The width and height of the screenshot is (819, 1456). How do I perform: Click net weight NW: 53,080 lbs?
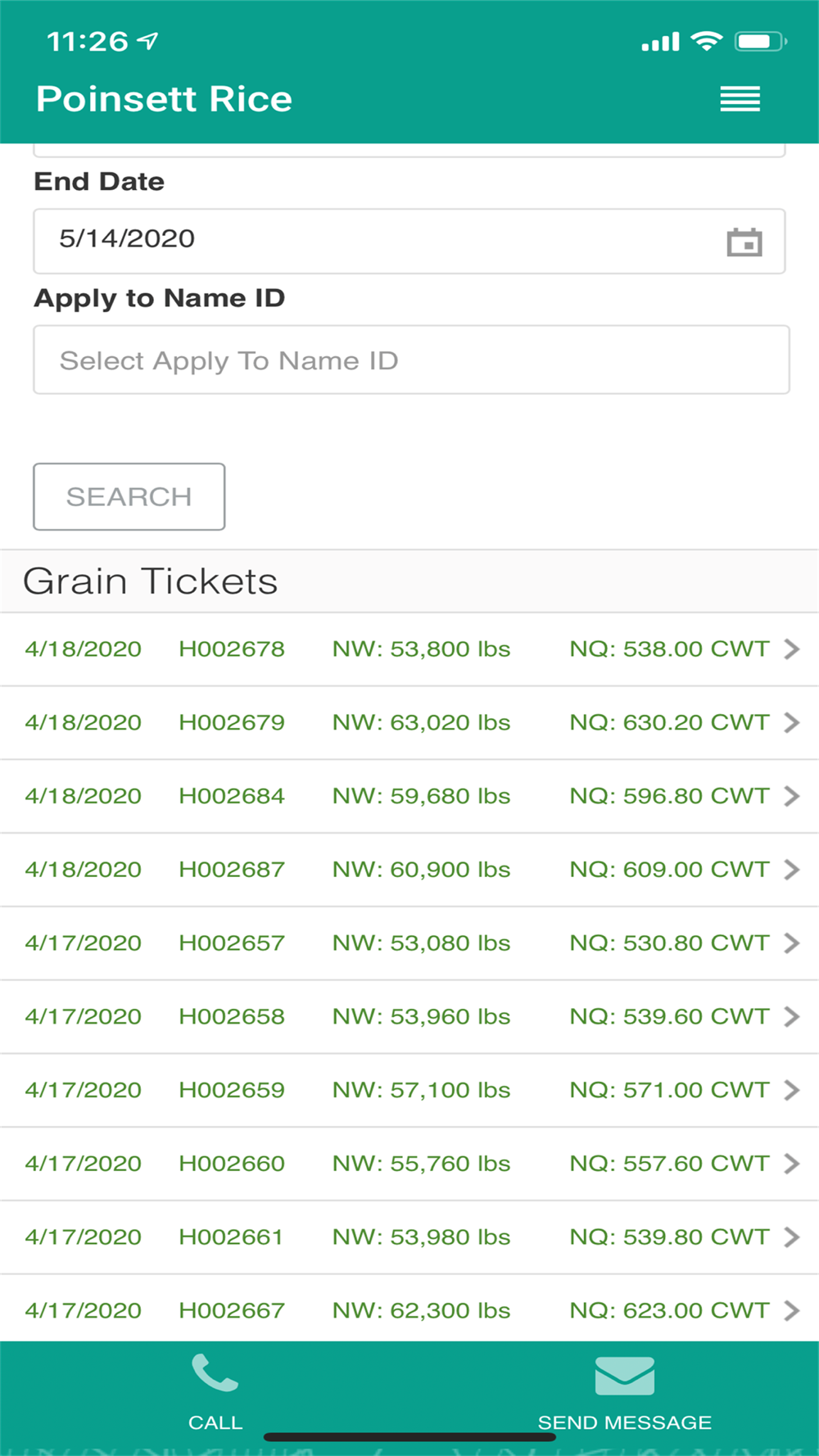(x=421, y=943)
